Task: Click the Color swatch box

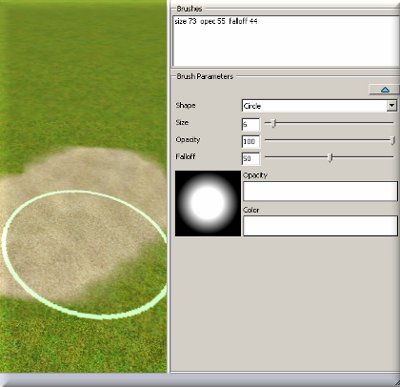Action: tap(320, 226)
